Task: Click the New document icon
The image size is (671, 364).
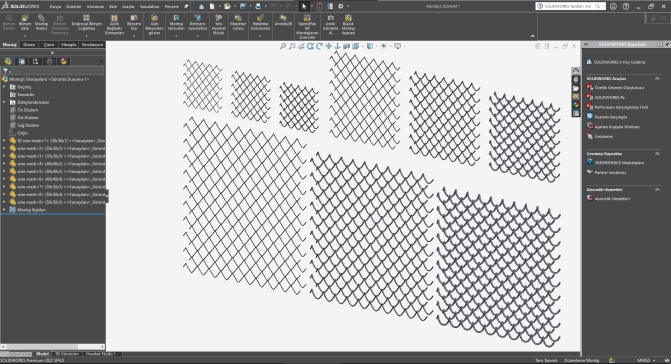Action: (x=212, y=6)
